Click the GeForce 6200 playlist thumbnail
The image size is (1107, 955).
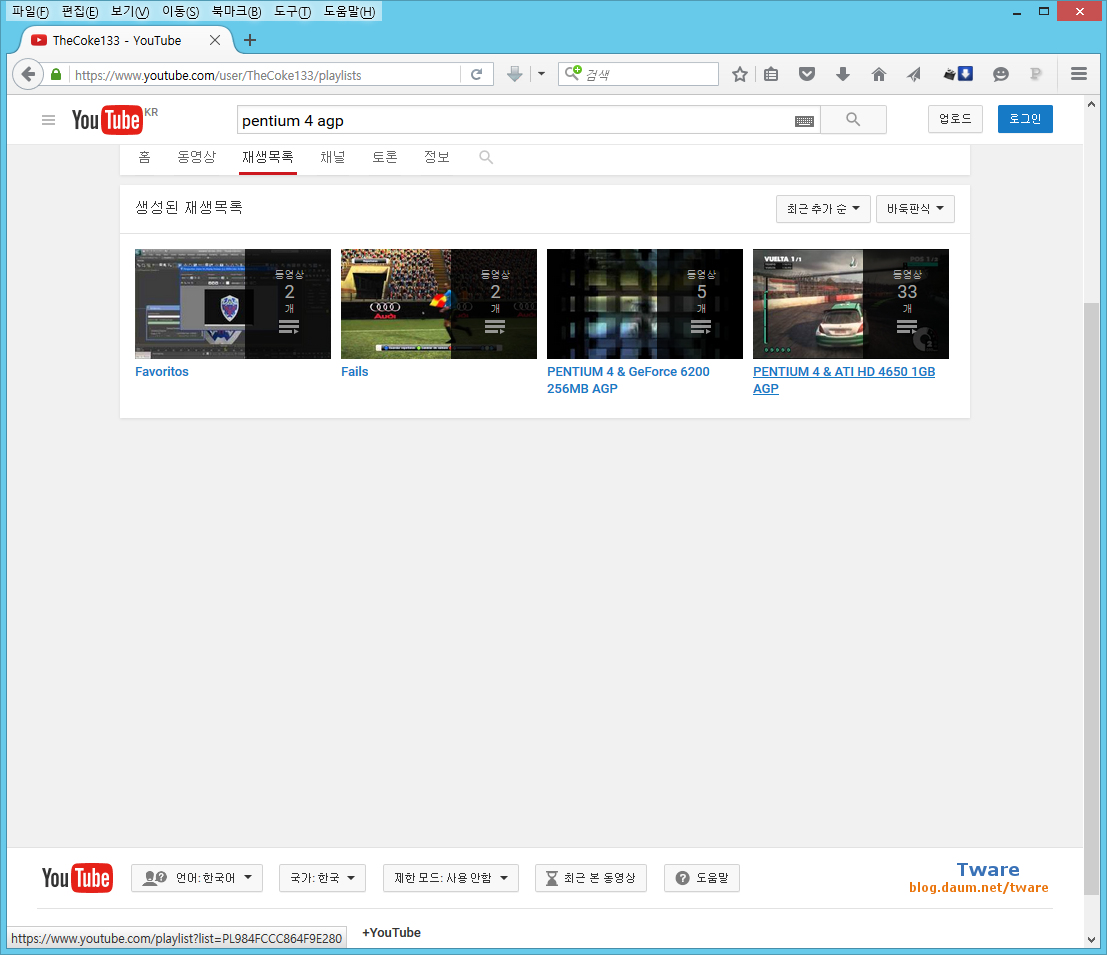tap(645, 304)
